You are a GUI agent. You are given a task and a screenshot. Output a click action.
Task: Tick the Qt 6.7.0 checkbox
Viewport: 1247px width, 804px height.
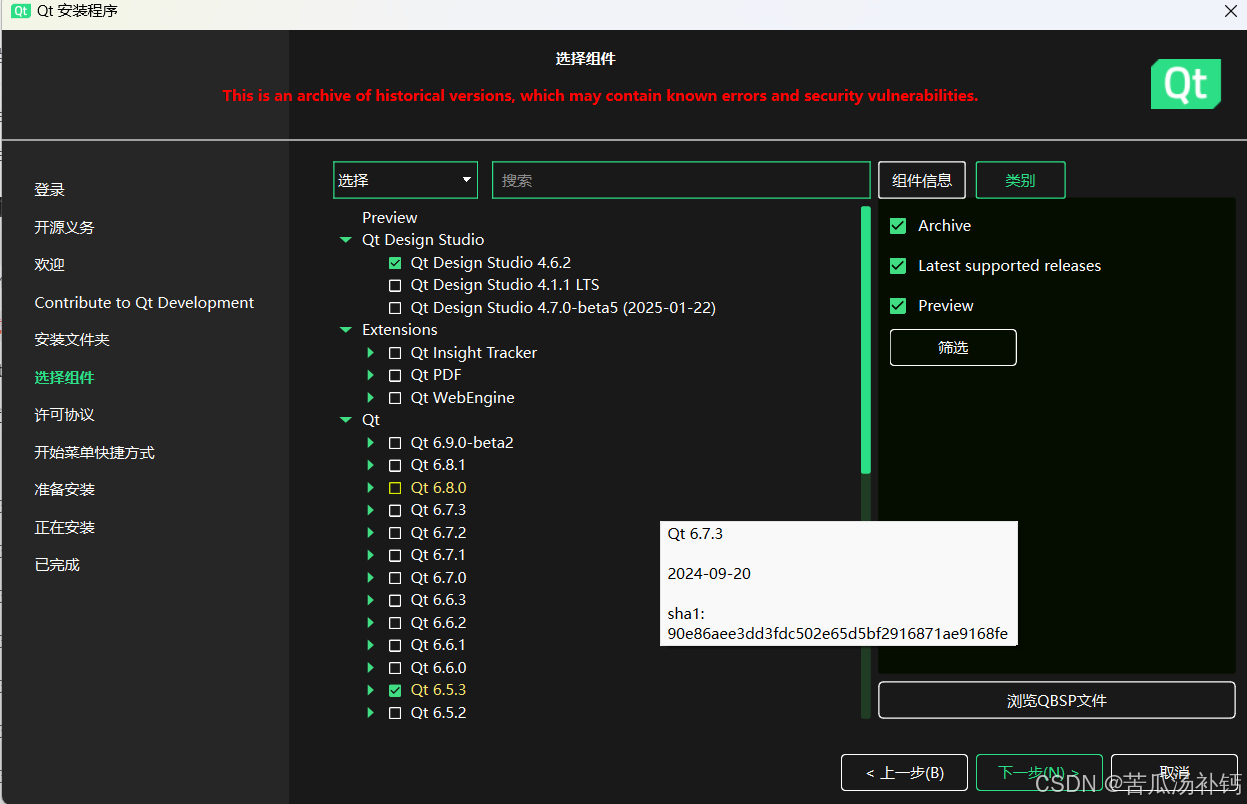point(395,578)
